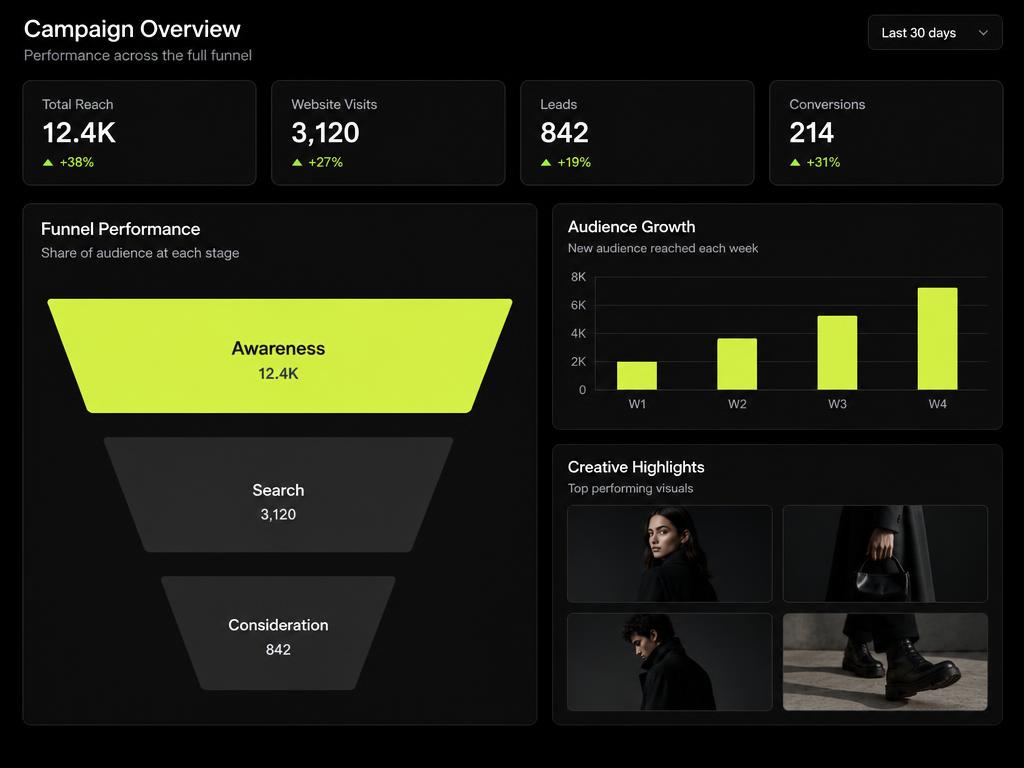Open the woman portrait creative thumbnail
1024x768 pixels.
[x=669, y=554]
